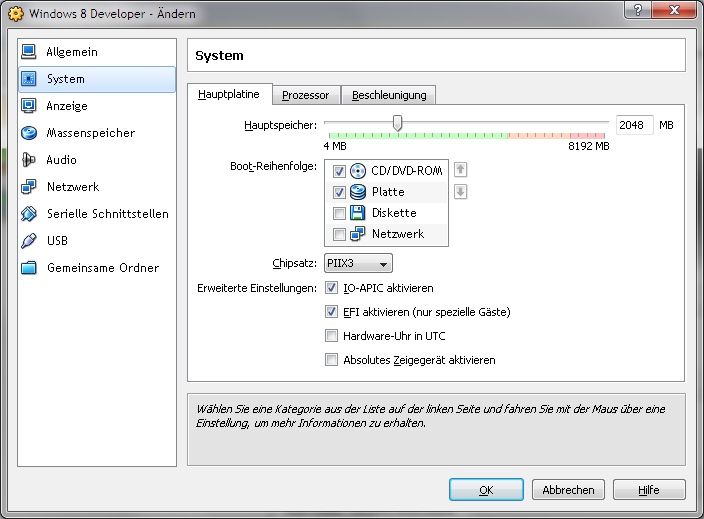Viewport: 704px width, 519px height.
Task: Click the Platte text in boot list
Action: [x=388, y=192]
